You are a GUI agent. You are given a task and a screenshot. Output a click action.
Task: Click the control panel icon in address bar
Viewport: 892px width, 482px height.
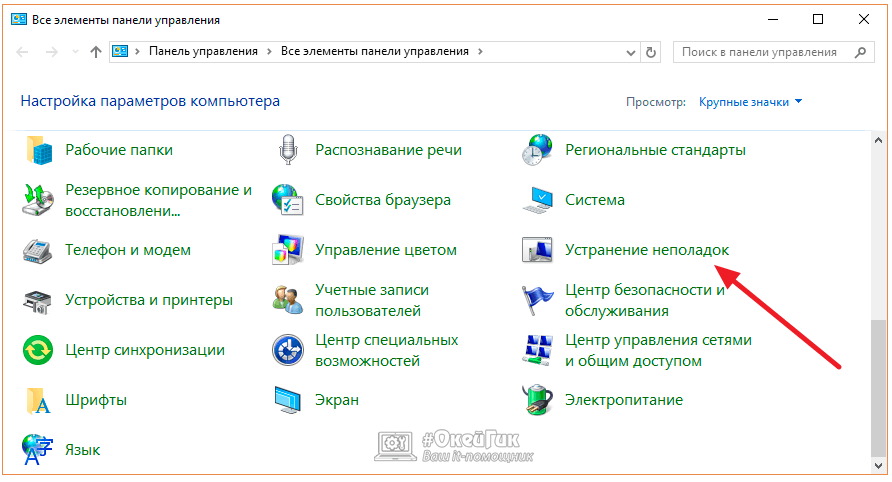[120, 52]
